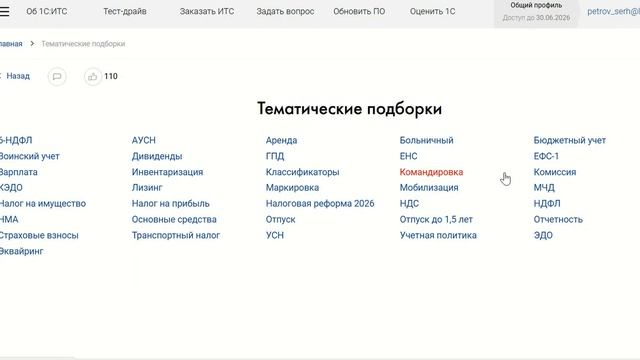The height and width of the screenshot is (360, 640).
Task: Open the ЭДО topic
Action: point(543,235)
